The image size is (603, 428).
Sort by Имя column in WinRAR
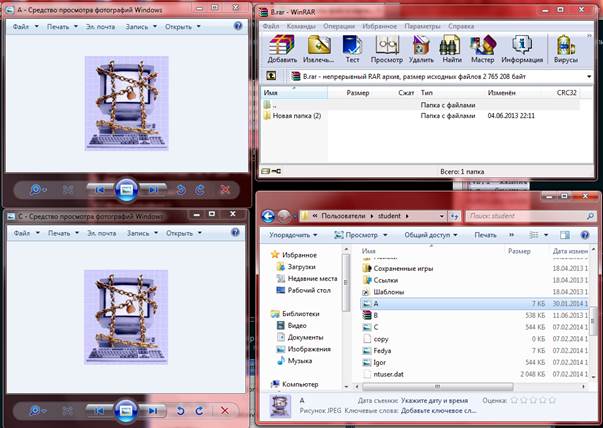coord(295,93)
